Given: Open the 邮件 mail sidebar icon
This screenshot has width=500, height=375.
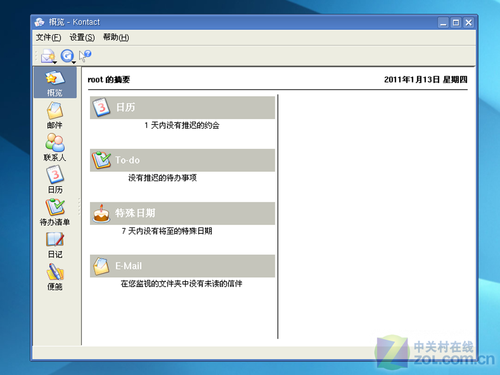Looking at the screenshot, I should pos(55,115).
